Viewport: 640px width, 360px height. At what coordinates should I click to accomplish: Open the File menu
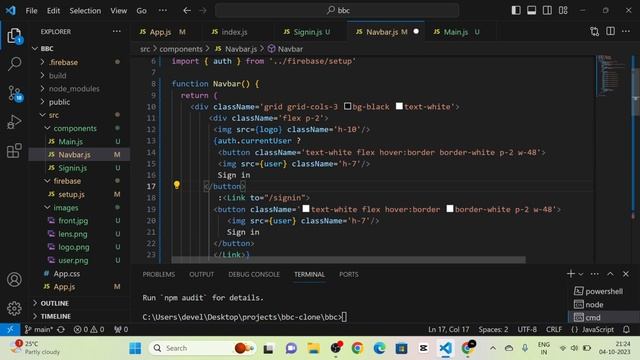tap(31, 11)
